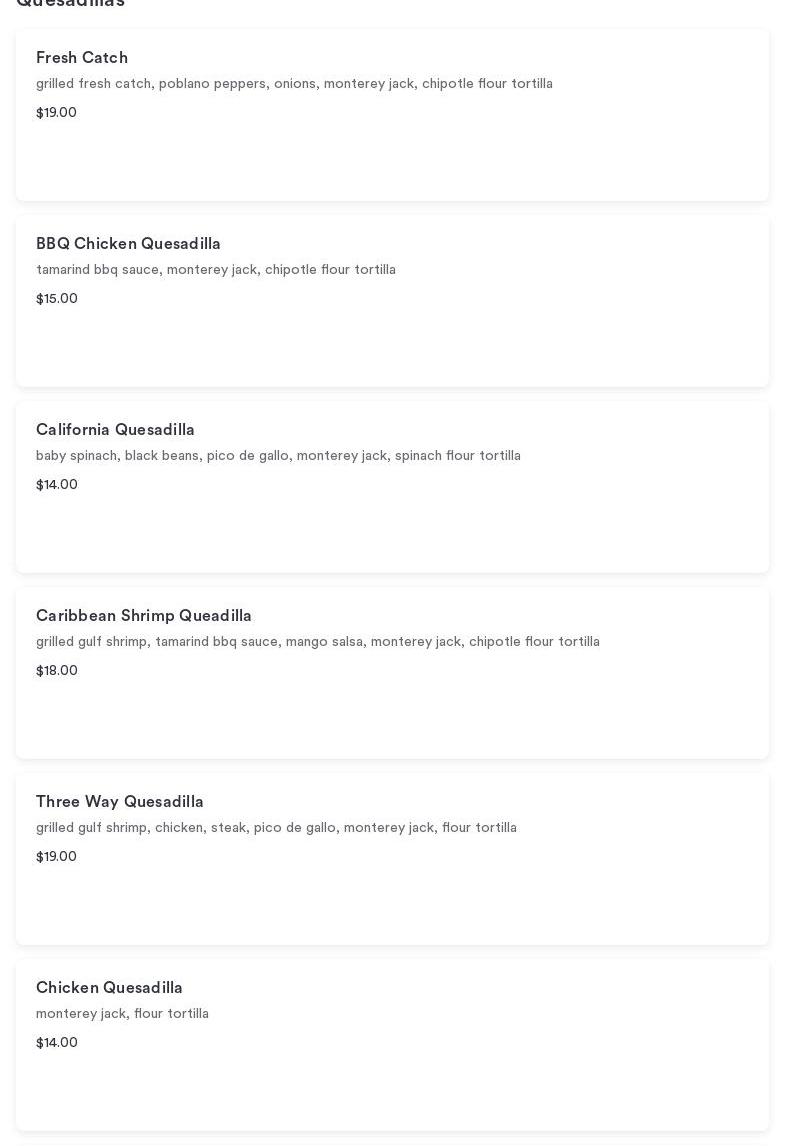Click the Chicken Quesadilla $14.00 price
The height and width of the screenshot is (1146, 785).
coord(56,1043)
